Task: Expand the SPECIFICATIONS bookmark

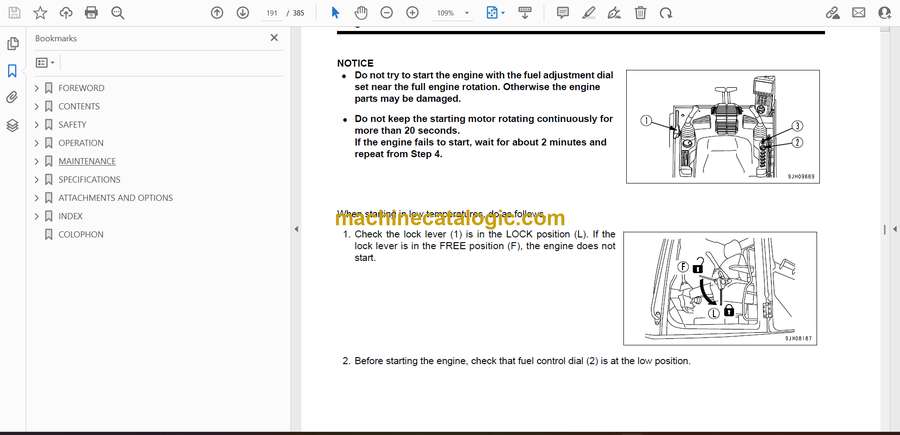Action: pyautogui.click(x=37, y=180)
